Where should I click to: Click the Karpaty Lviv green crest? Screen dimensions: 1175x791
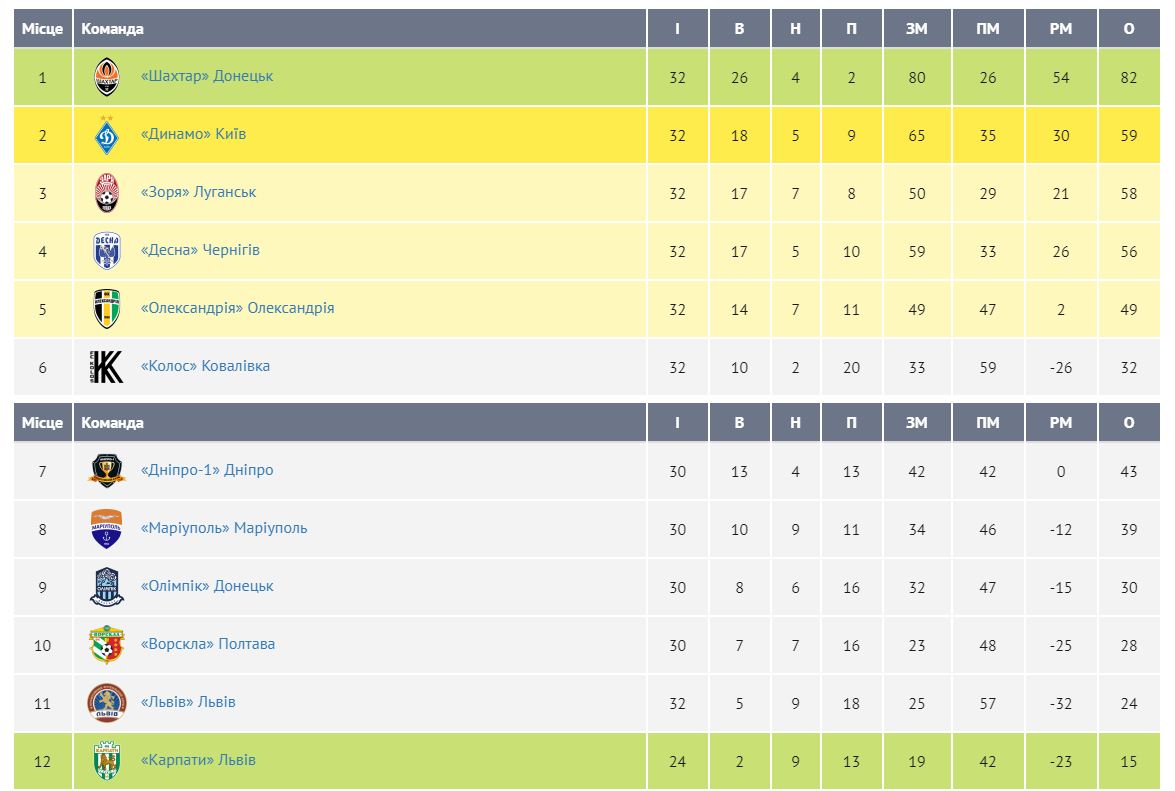point(107,761)
